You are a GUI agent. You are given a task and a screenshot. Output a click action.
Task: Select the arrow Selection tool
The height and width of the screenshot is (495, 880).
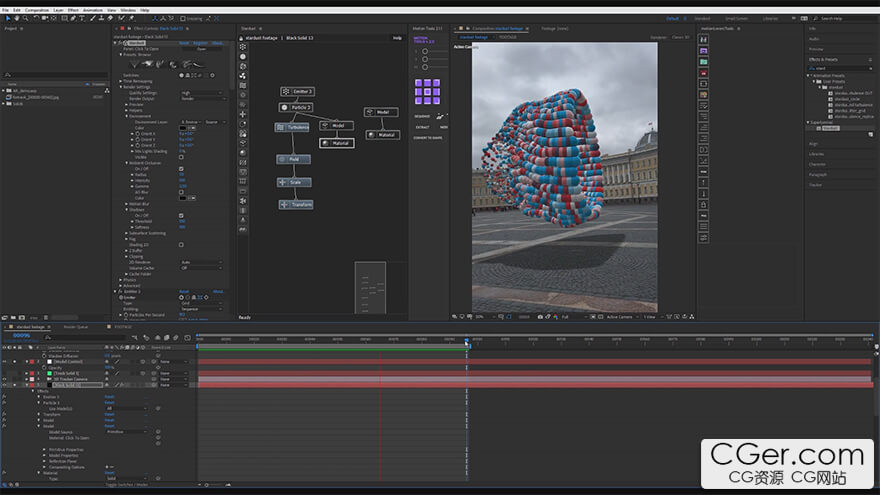click(x=8, y=19)
